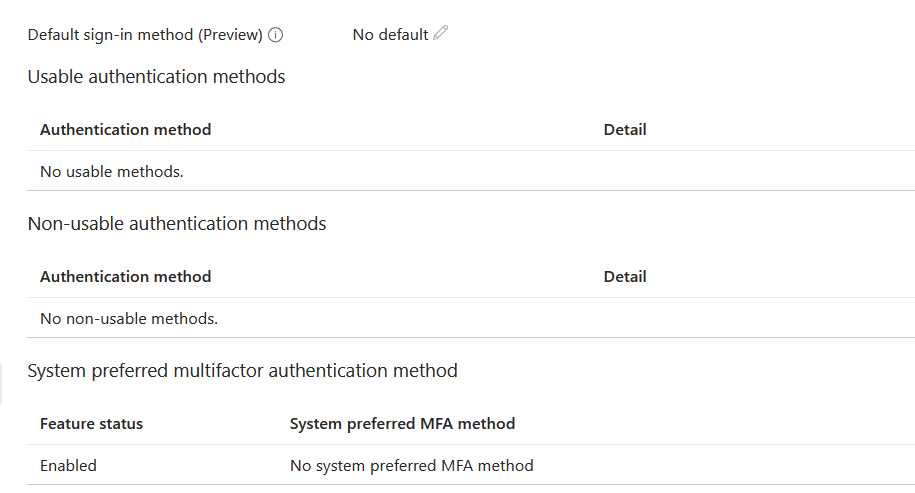Select the Enabled feature status cell
The image size is (915, 493).
tap(68, 465)
